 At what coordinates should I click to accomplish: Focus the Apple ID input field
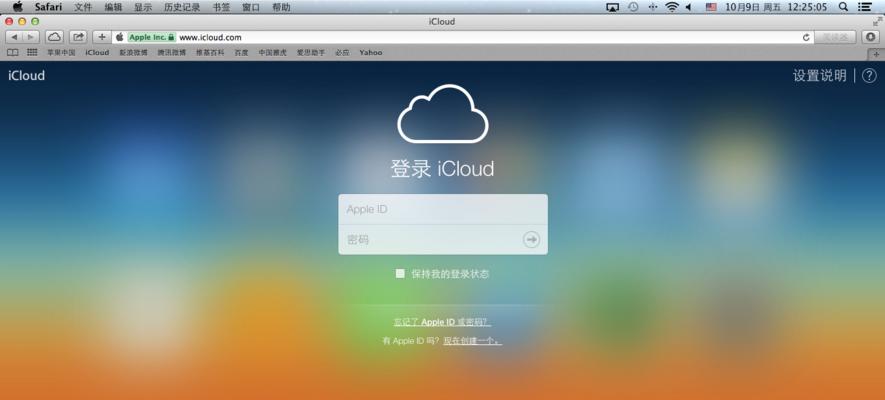point(443,209)
